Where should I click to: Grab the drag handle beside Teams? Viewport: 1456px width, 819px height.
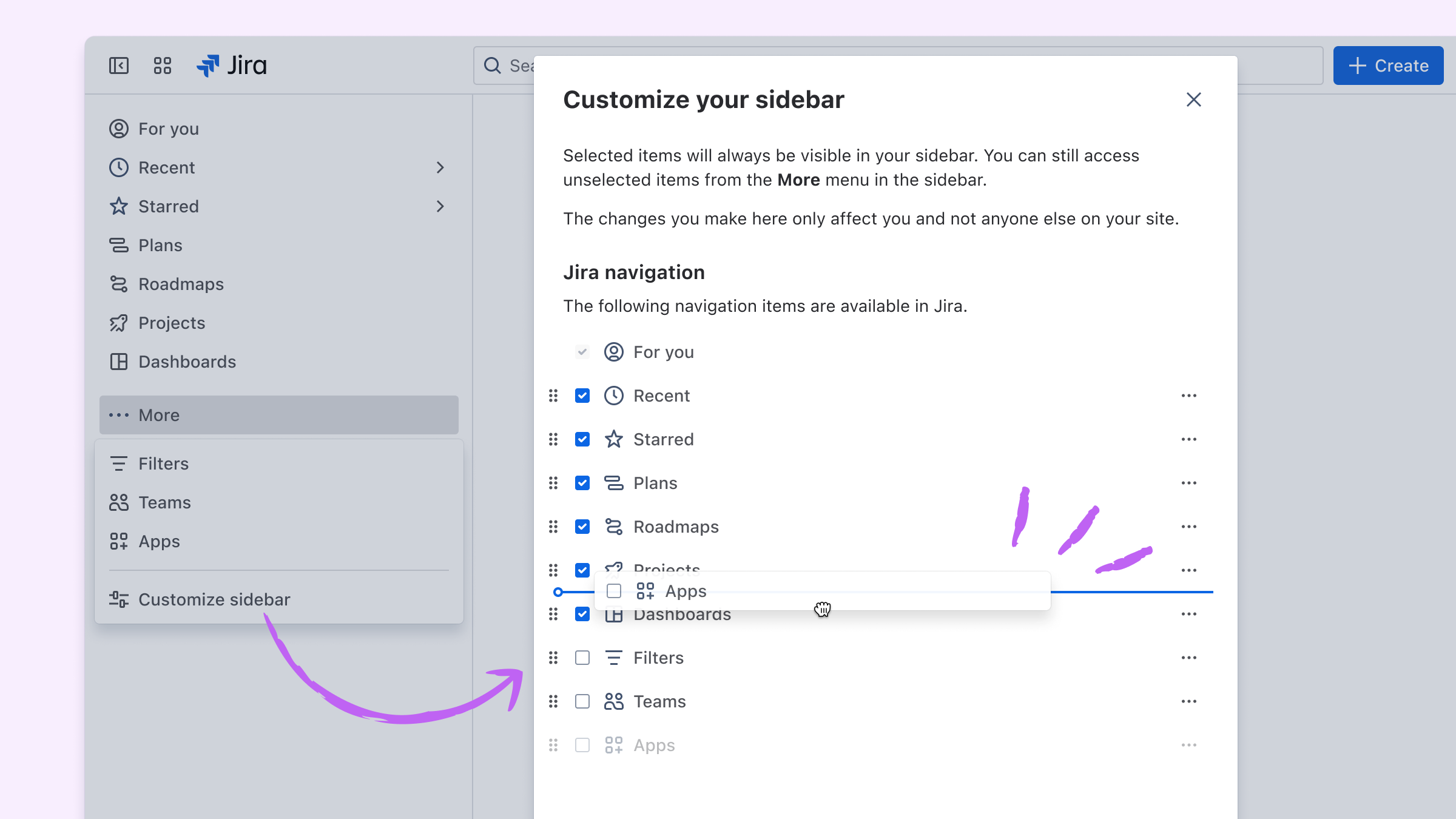coord(553,701)
